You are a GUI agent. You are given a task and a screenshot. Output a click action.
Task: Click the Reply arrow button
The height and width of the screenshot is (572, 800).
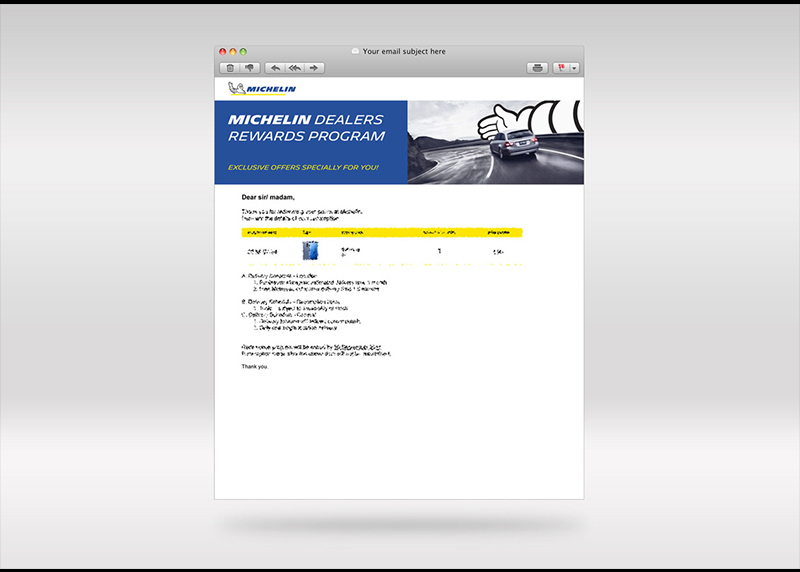coord(275,68)
